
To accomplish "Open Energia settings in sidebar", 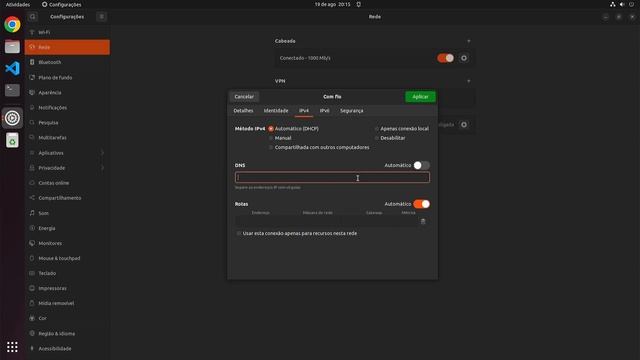I will [x=67, y=228].
